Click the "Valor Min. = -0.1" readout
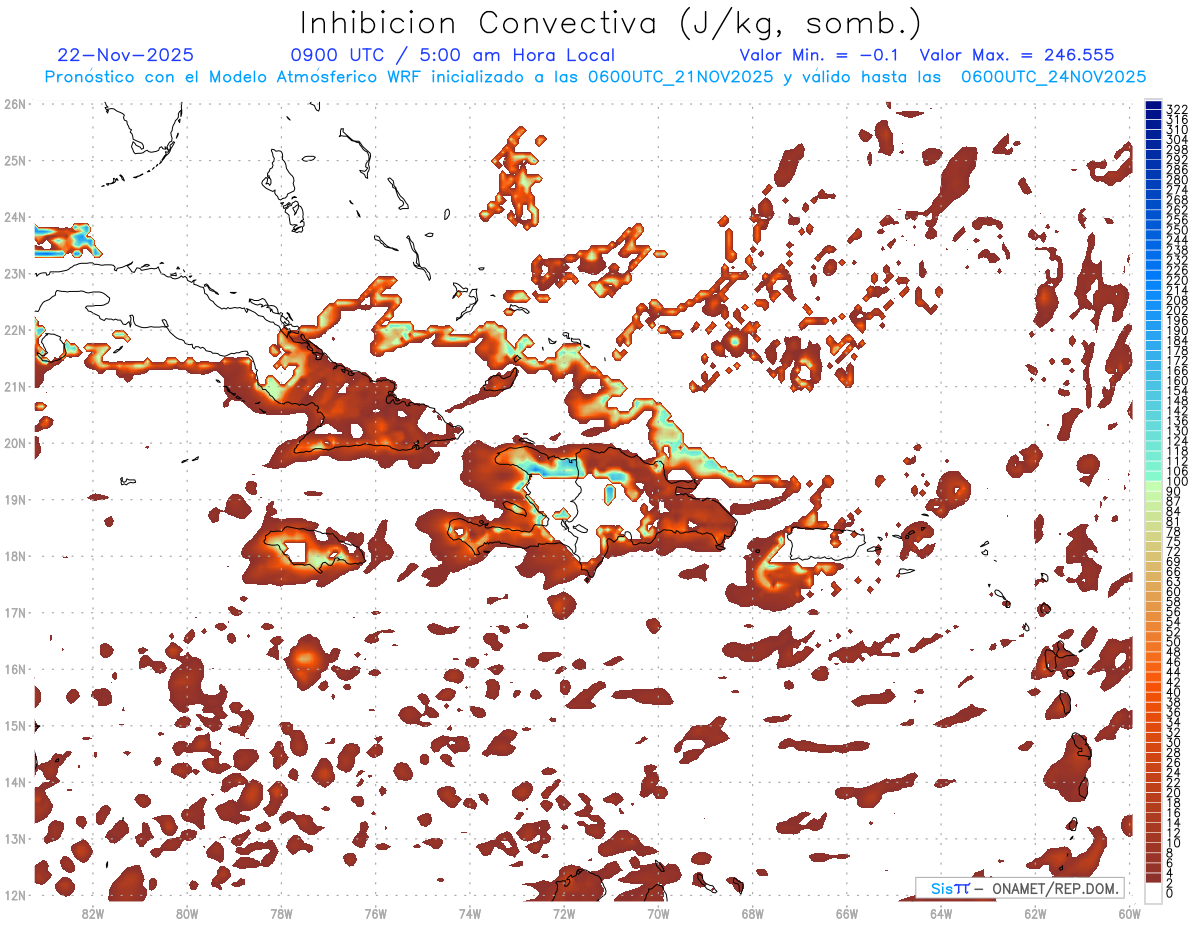This screenshot has width=1200, height=927. click(x=818, y=55)
